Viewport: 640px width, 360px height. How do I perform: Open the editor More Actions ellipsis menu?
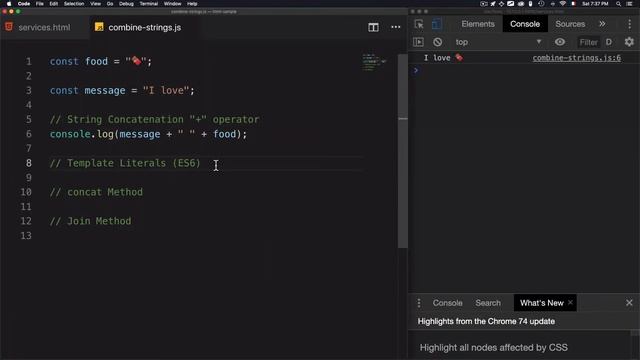[396, 27]
